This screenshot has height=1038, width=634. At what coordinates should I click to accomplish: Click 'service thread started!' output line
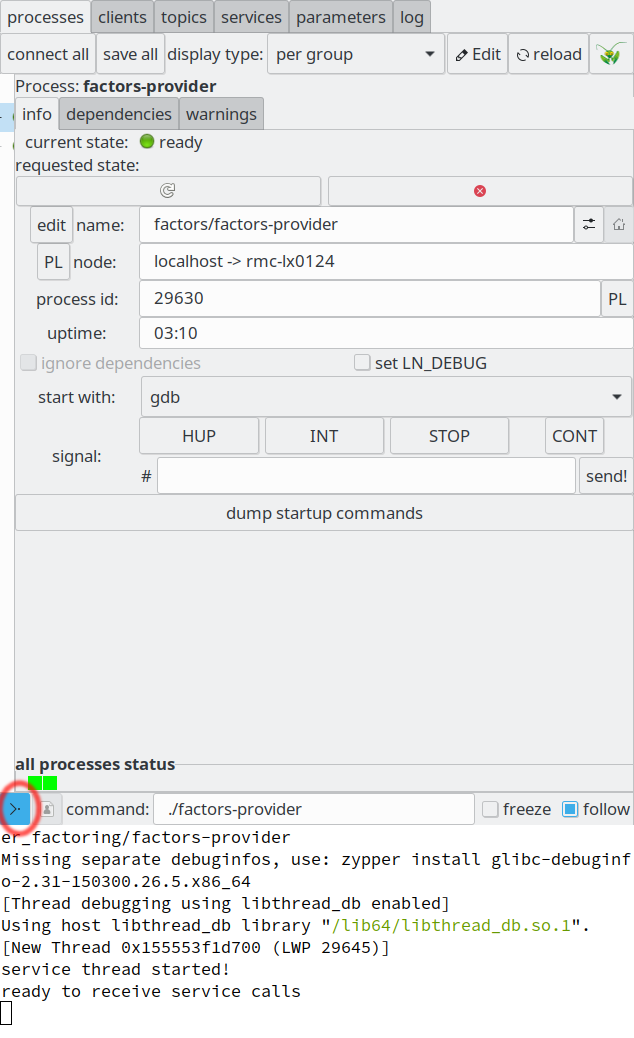click(116, 970)
